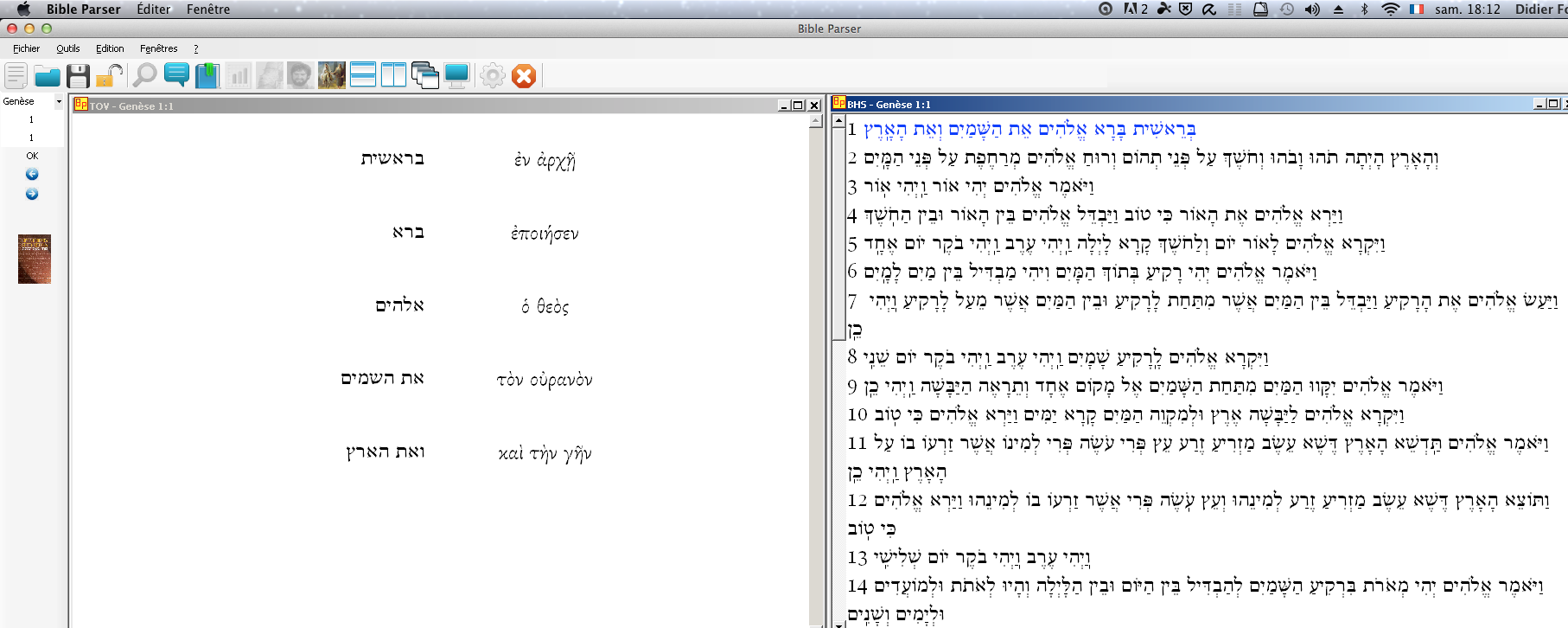Cascade windows with the overlapping windows icon
This screenshot has width=1568, height=628.
tap(425, 76)
